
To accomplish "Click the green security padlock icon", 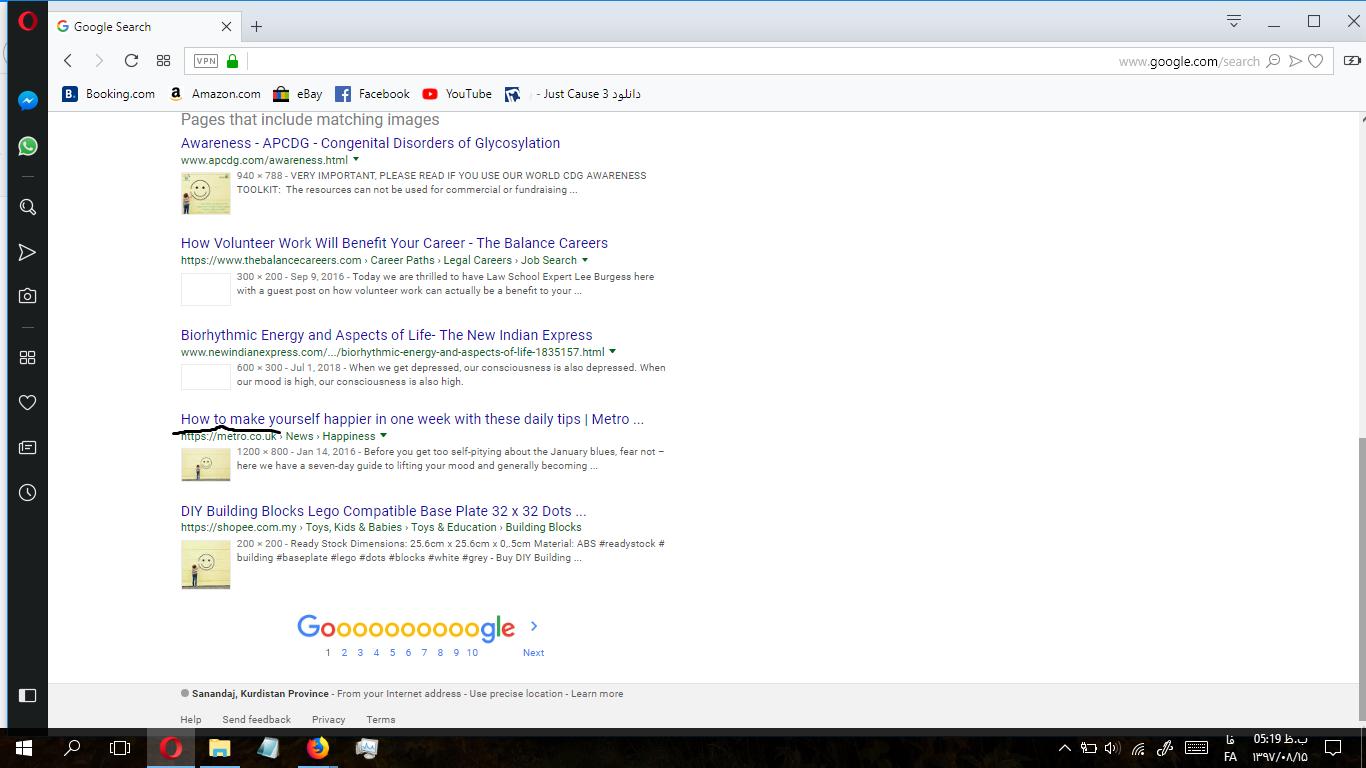I will (x=233, y=61).
